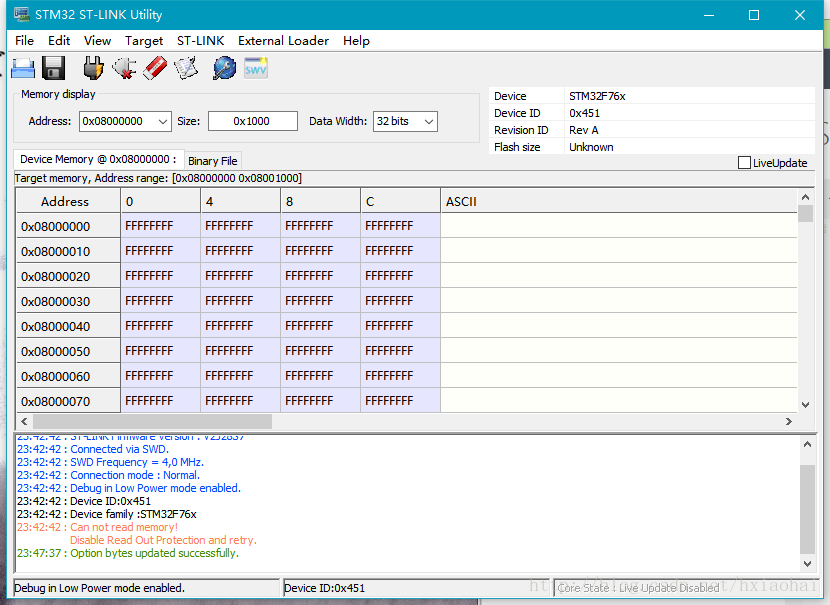
Task: Select the address row 0x08000030
Action: pos(68,301)
